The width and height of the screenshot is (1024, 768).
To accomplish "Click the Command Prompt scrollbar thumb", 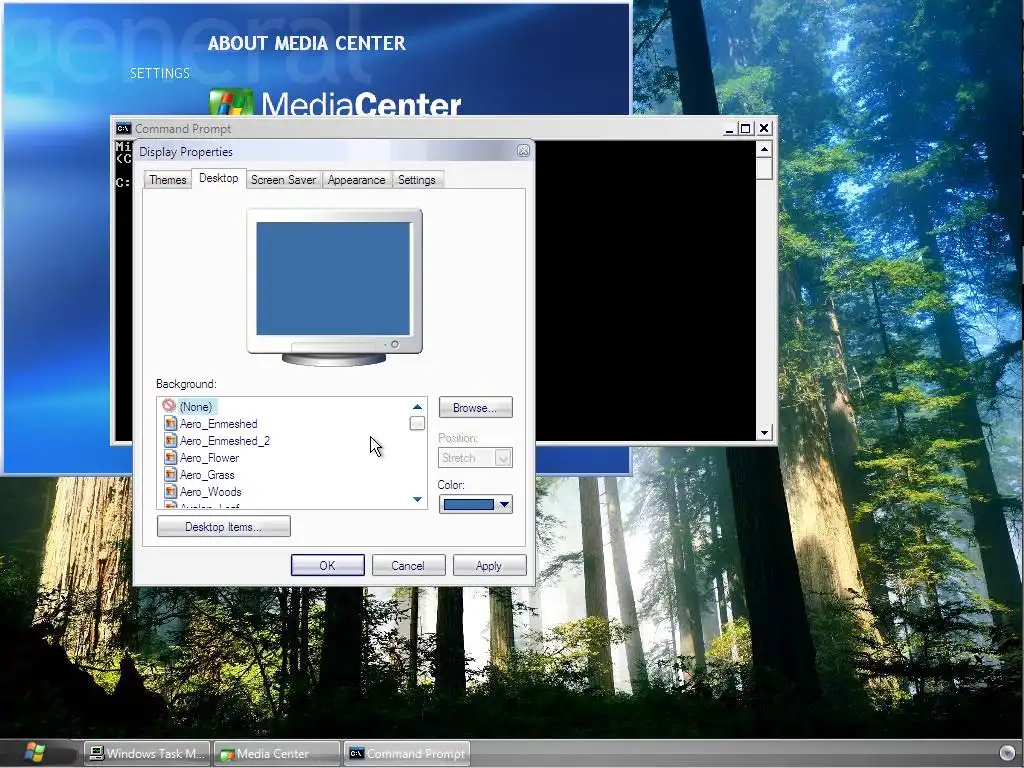I will (765, 168).
